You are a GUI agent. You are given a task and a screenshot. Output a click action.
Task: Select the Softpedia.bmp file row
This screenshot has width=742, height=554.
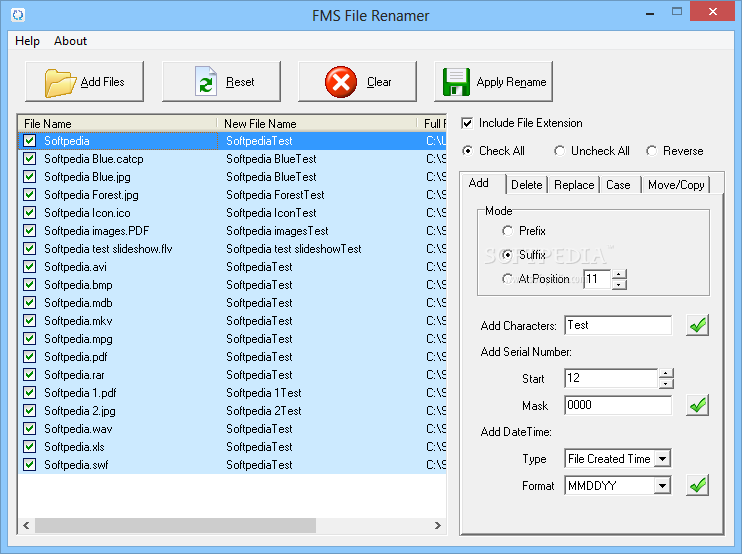pos(232,284)
